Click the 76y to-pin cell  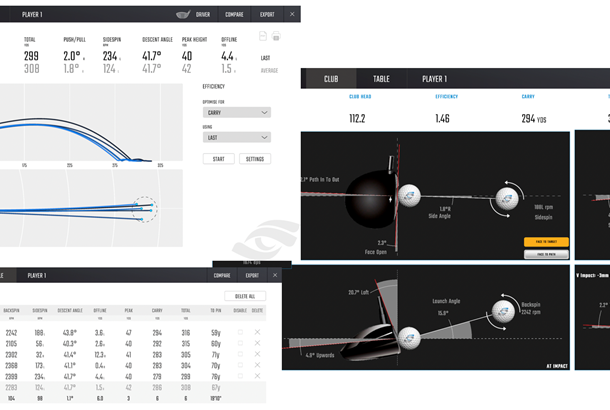216,376
